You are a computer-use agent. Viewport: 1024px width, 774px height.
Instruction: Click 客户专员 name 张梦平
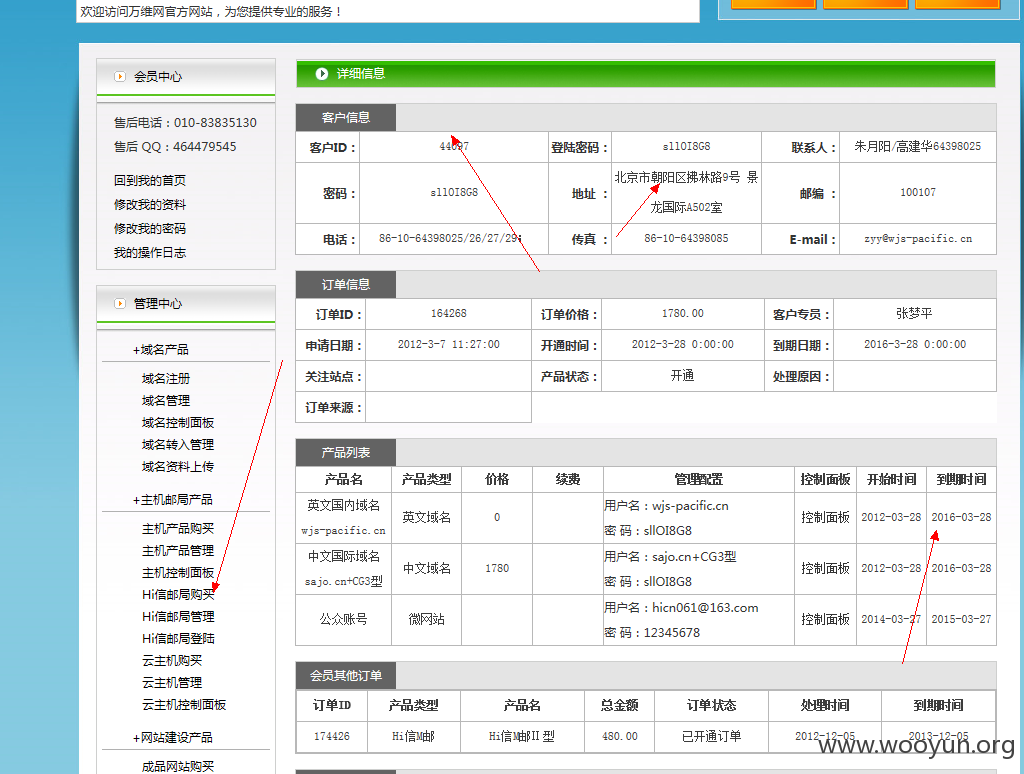(x=914, y=314)
